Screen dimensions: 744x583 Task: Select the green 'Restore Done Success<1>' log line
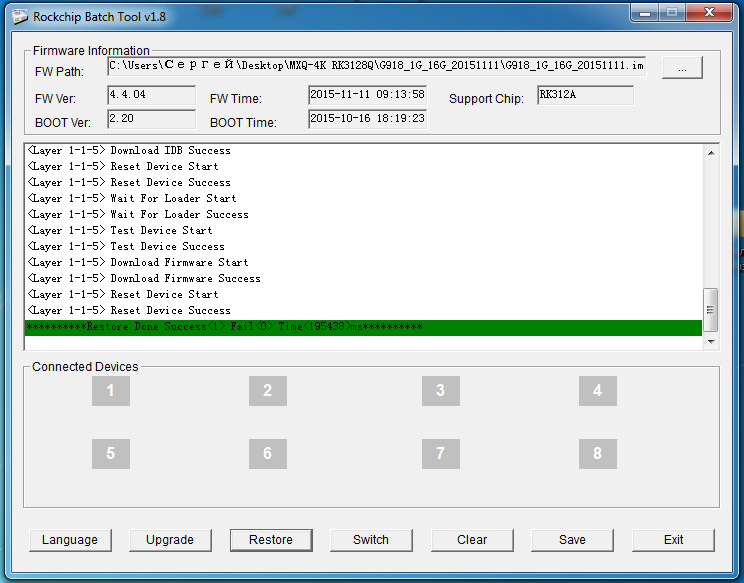[x=363, y=327]
